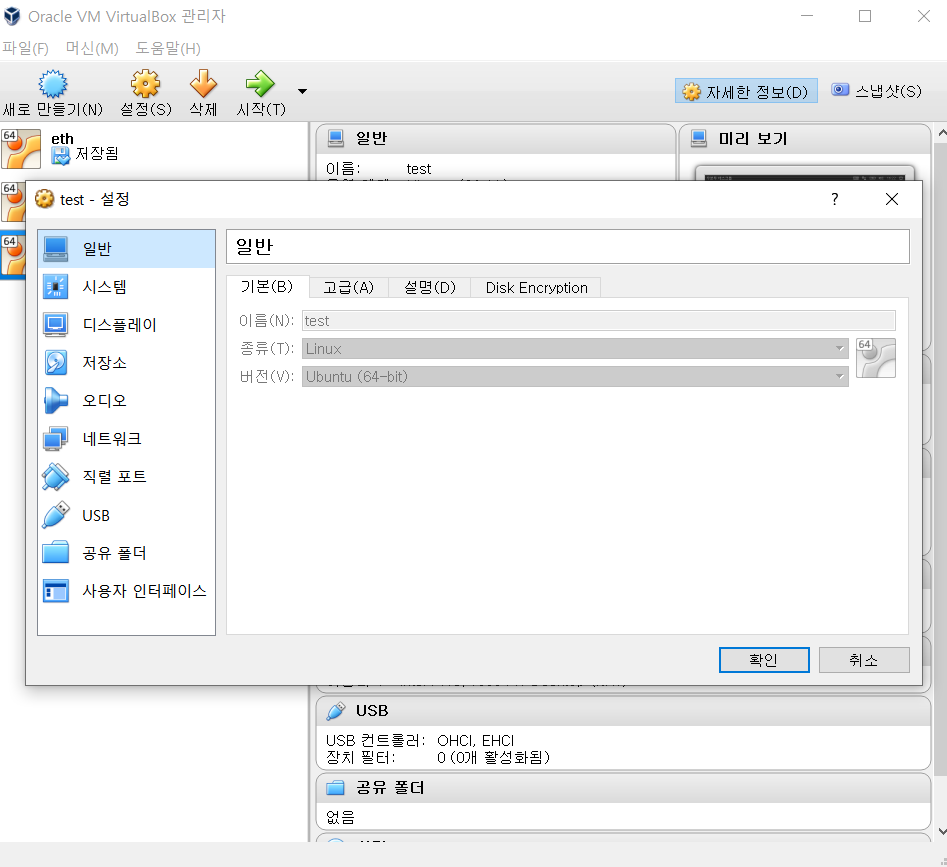The width and height of the screenshot is (947, 867).
Task: Click the saved state (저장됨) icon under eth
Action: [x=61, y=156]
